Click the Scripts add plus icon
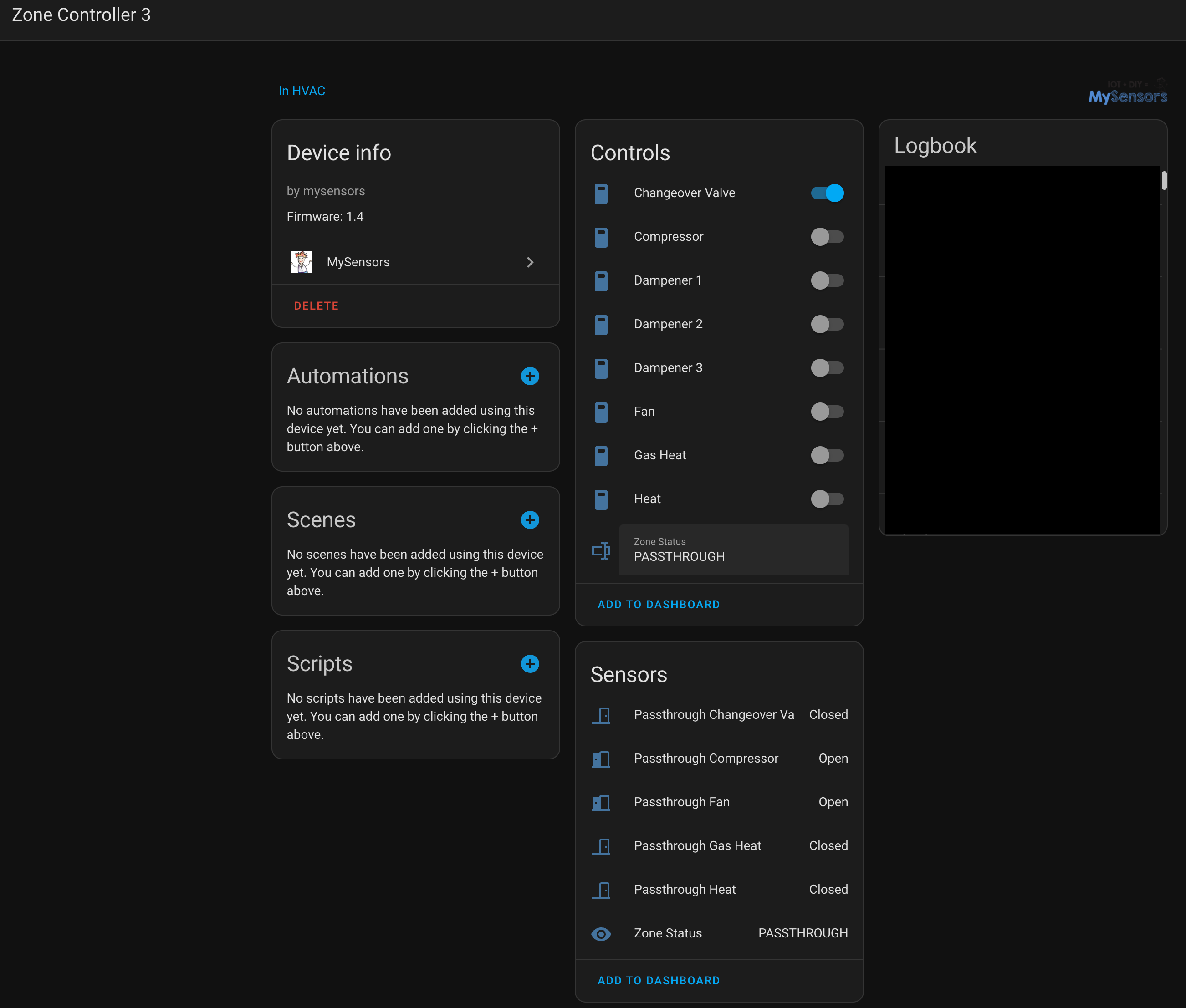This screenshot has width=1186, height=1008. point(530,663)
